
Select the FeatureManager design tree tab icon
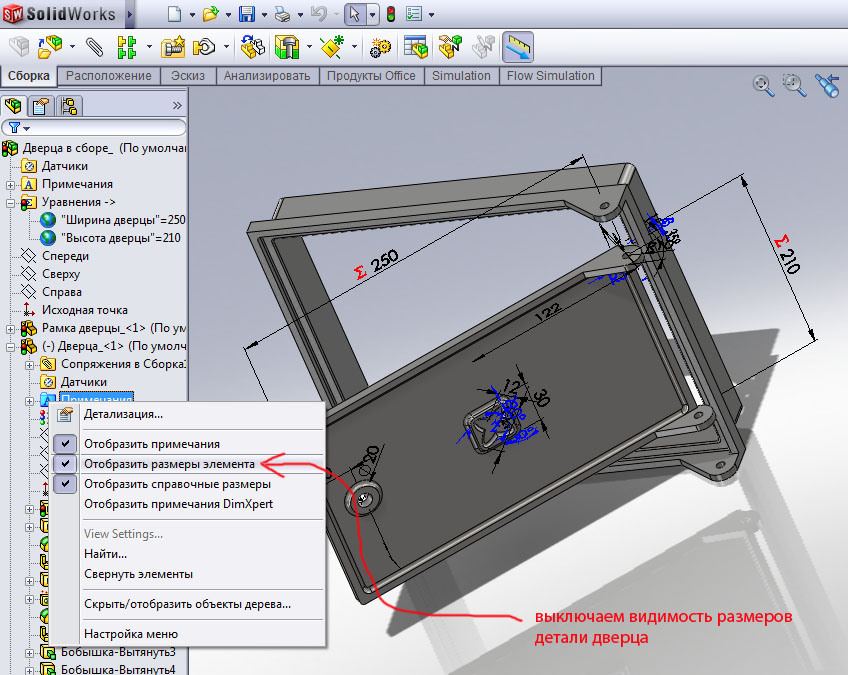coord(15,106)
